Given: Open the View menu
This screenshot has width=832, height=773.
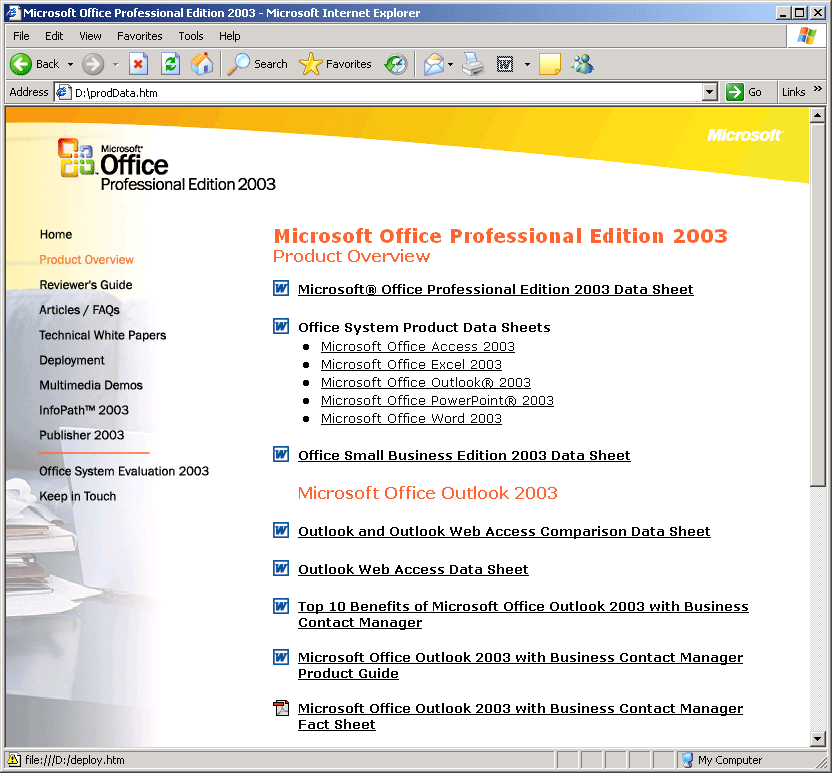Looking at the screenshot, I should click(90, 36).
